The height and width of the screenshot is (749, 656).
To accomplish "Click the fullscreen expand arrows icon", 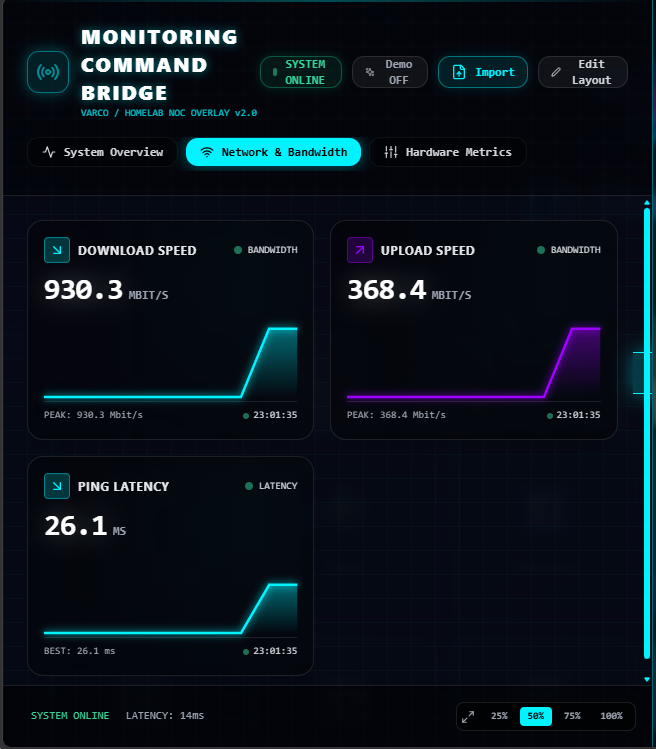I will tap(468, 717).
